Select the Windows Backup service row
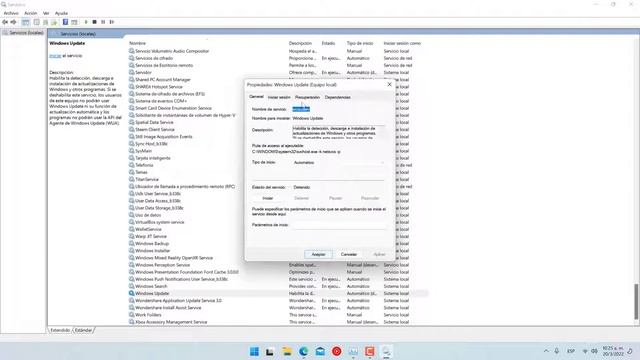The height and width of the screenshot is (360, 640). [x=152, y=243]
